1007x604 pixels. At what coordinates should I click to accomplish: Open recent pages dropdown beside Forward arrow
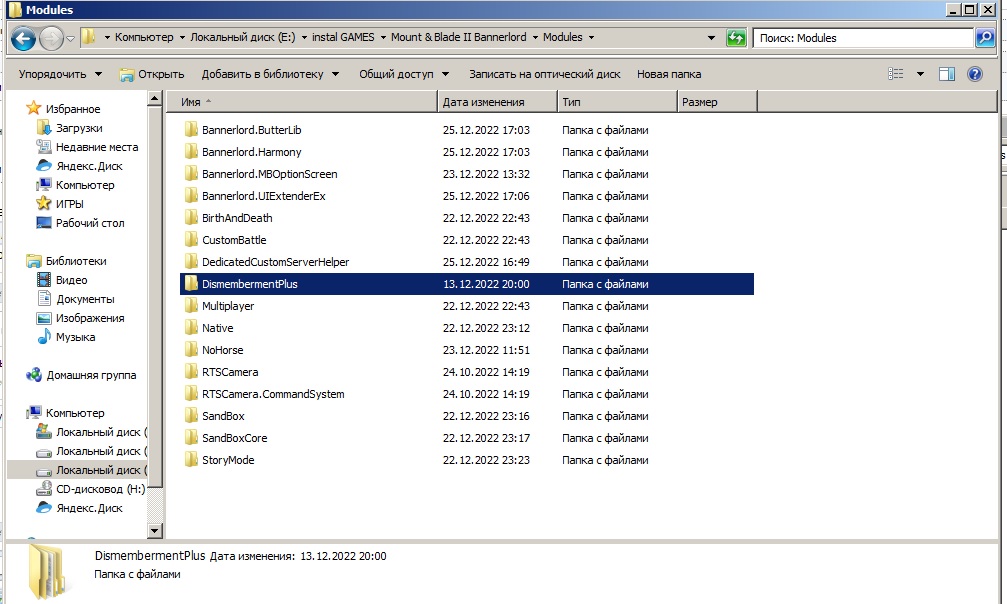pos(71,39)
